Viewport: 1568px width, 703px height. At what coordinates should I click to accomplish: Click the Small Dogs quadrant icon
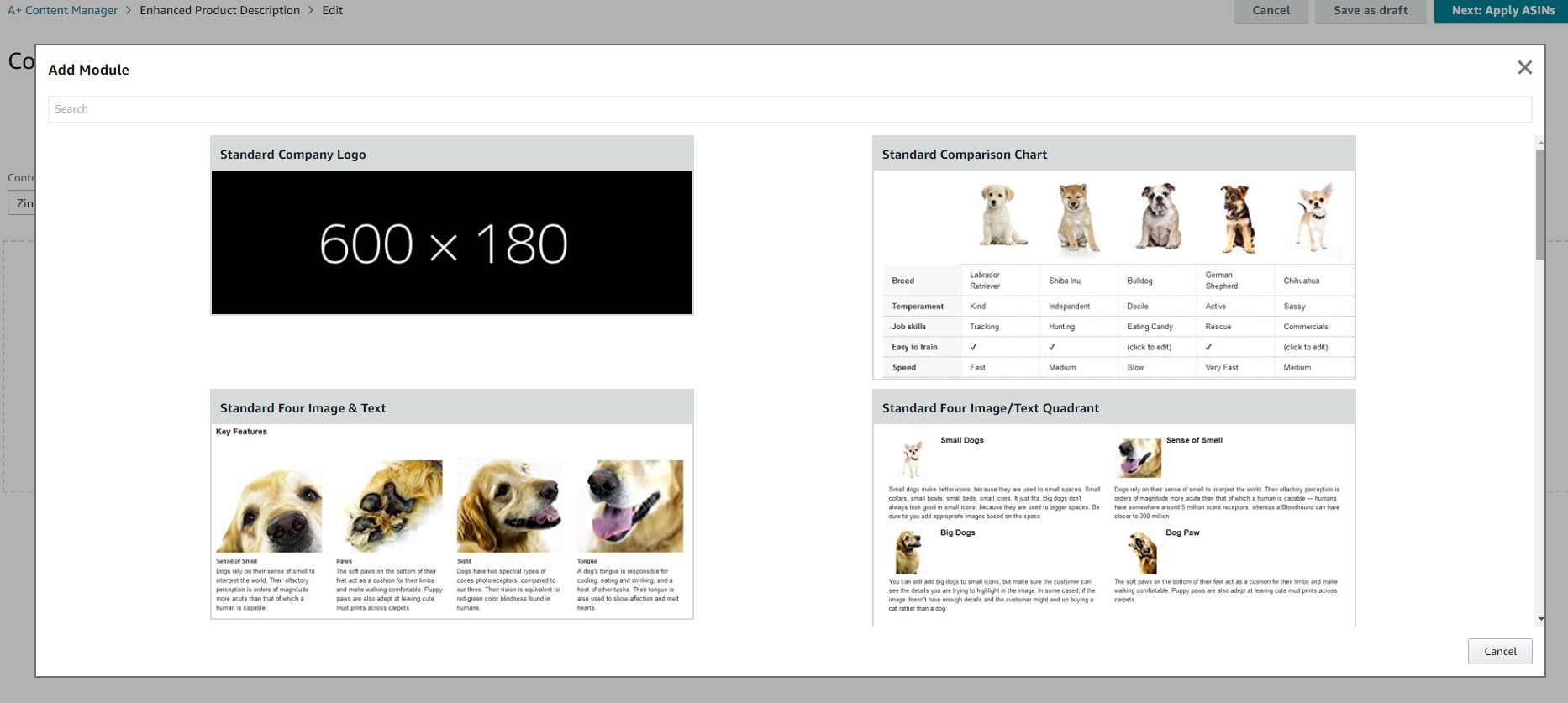(912, 459)
